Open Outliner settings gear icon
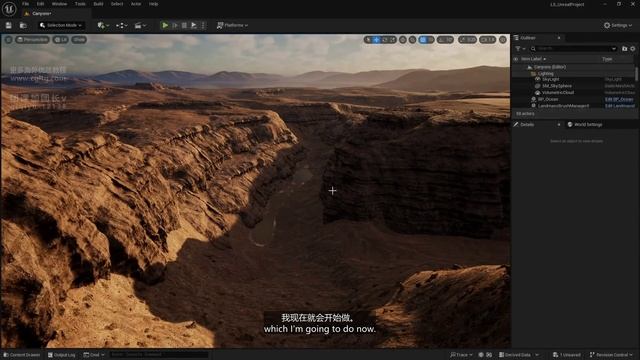The width and height of the screenshot is (640, 360). click(x=633, y=49)
